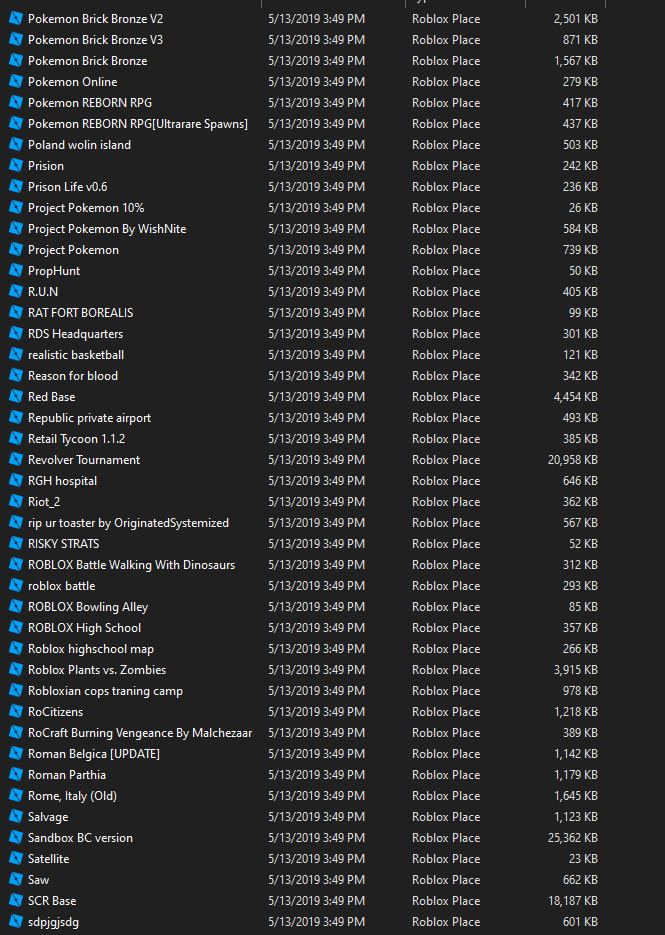Select the icon for RAT FORT BOREALIS
The width and height of the screenshot is (665, 935).
click(x=16, y=312)
